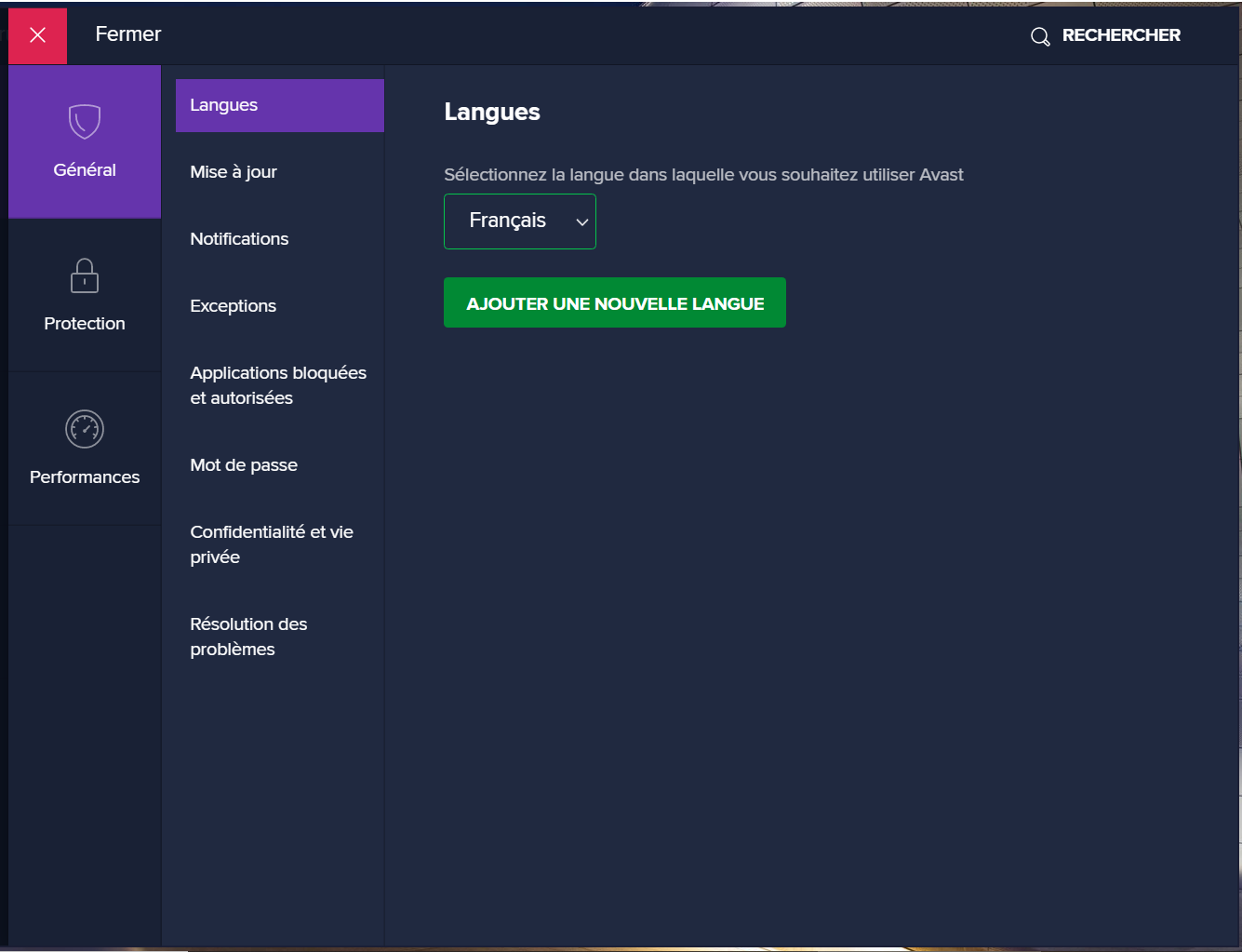
Task: Open the Exceptions settings page
Action: point(233,306)
